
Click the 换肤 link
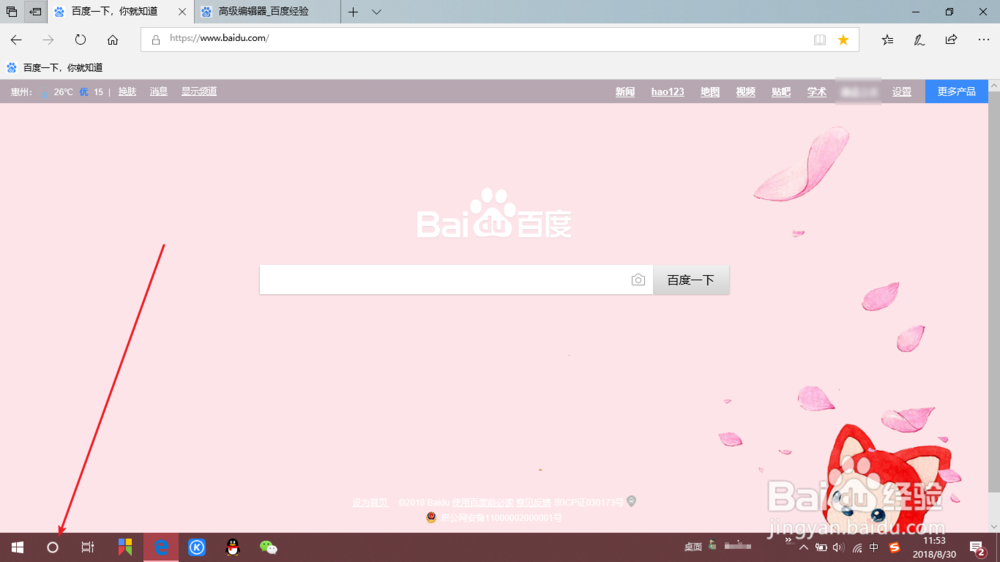coord(127,92)
